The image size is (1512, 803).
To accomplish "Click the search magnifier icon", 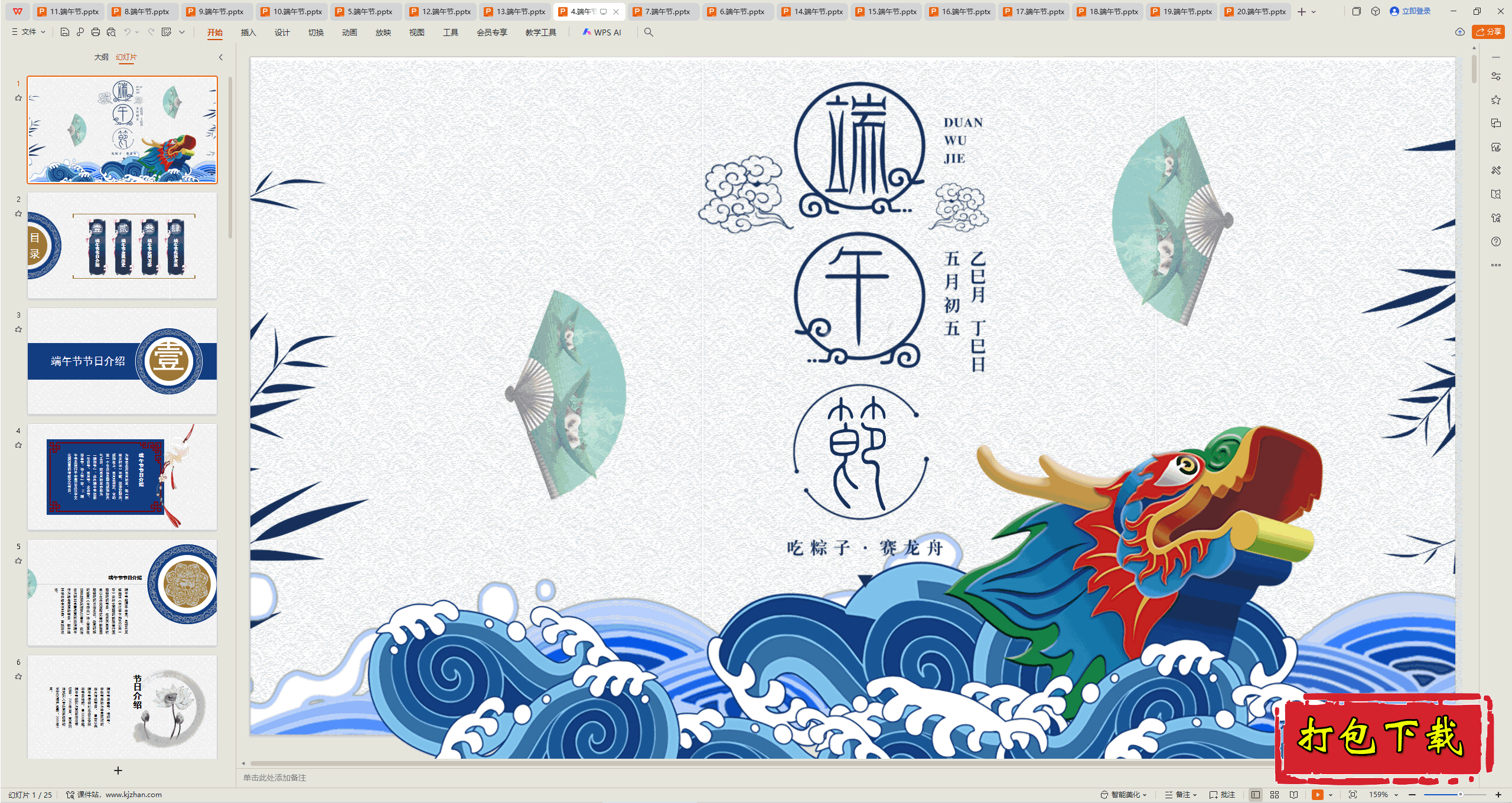I will (x=649, y=32).
